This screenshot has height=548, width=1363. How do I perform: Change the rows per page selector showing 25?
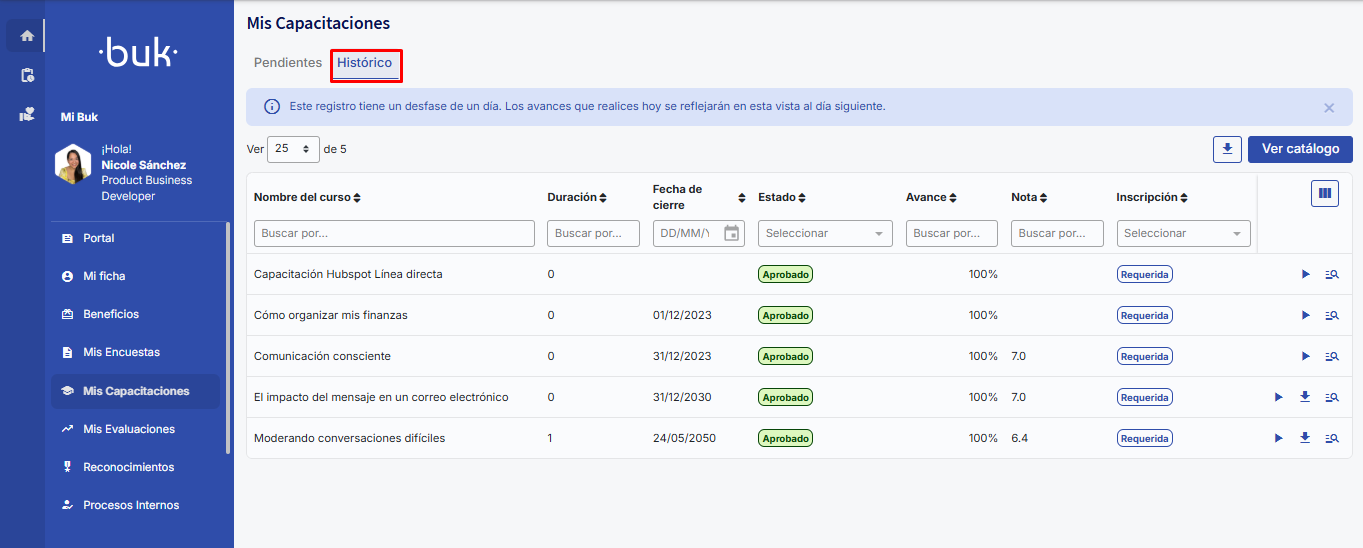coord(293,149)
